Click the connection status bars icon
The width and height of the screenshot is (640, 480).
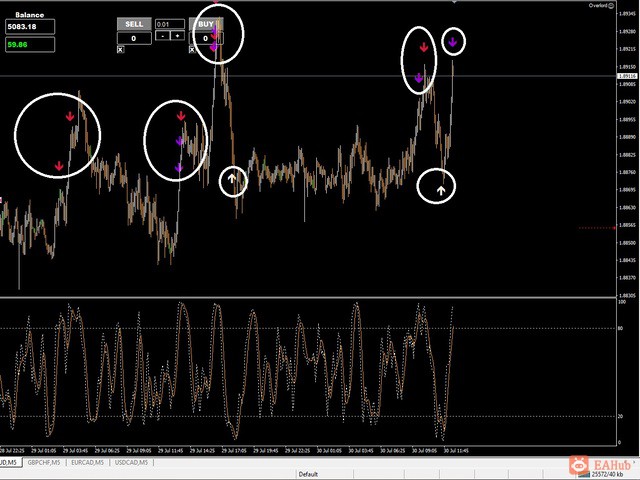pyautogui.click(x=584, y=474)
